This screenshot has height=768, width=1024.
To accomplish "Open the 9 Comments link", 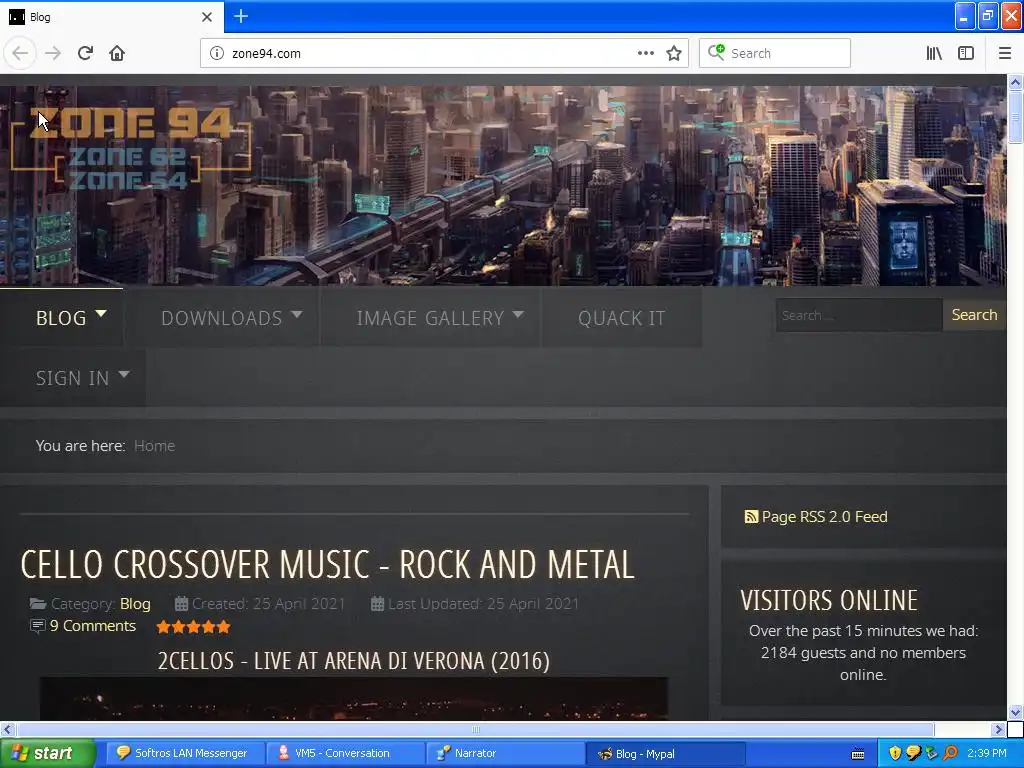I will point(93,626).
